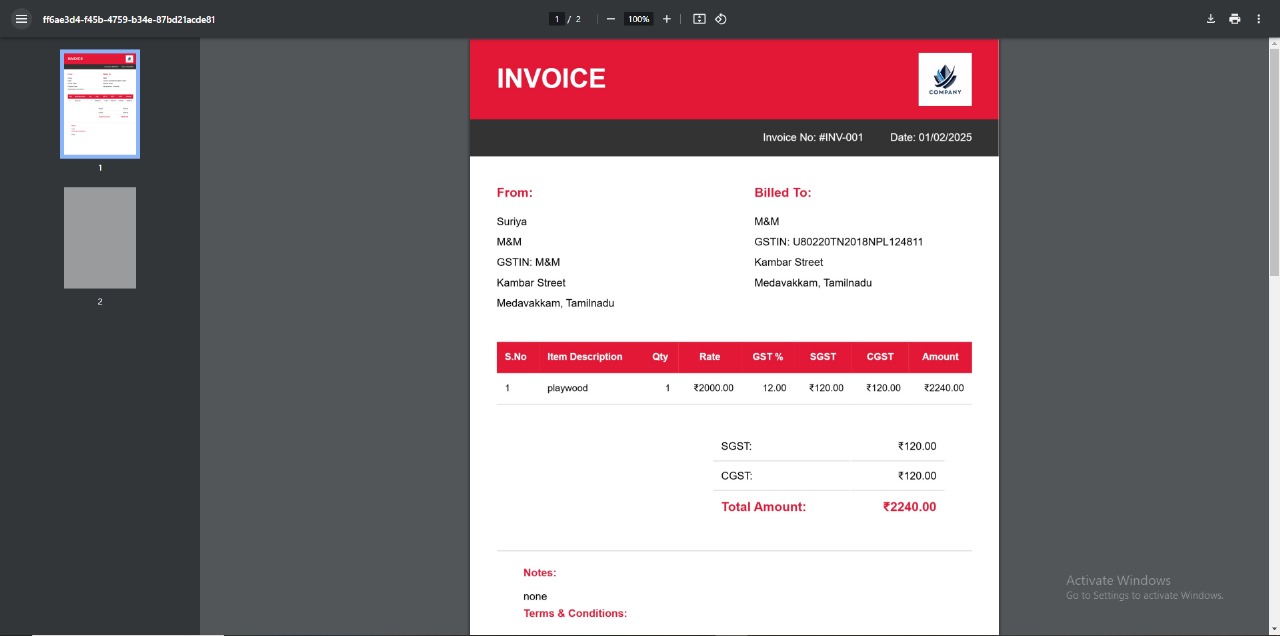This screenshot has width=1280, height=636.
Task: Click the INVOICE heading
Action: [x=551, y=79]
